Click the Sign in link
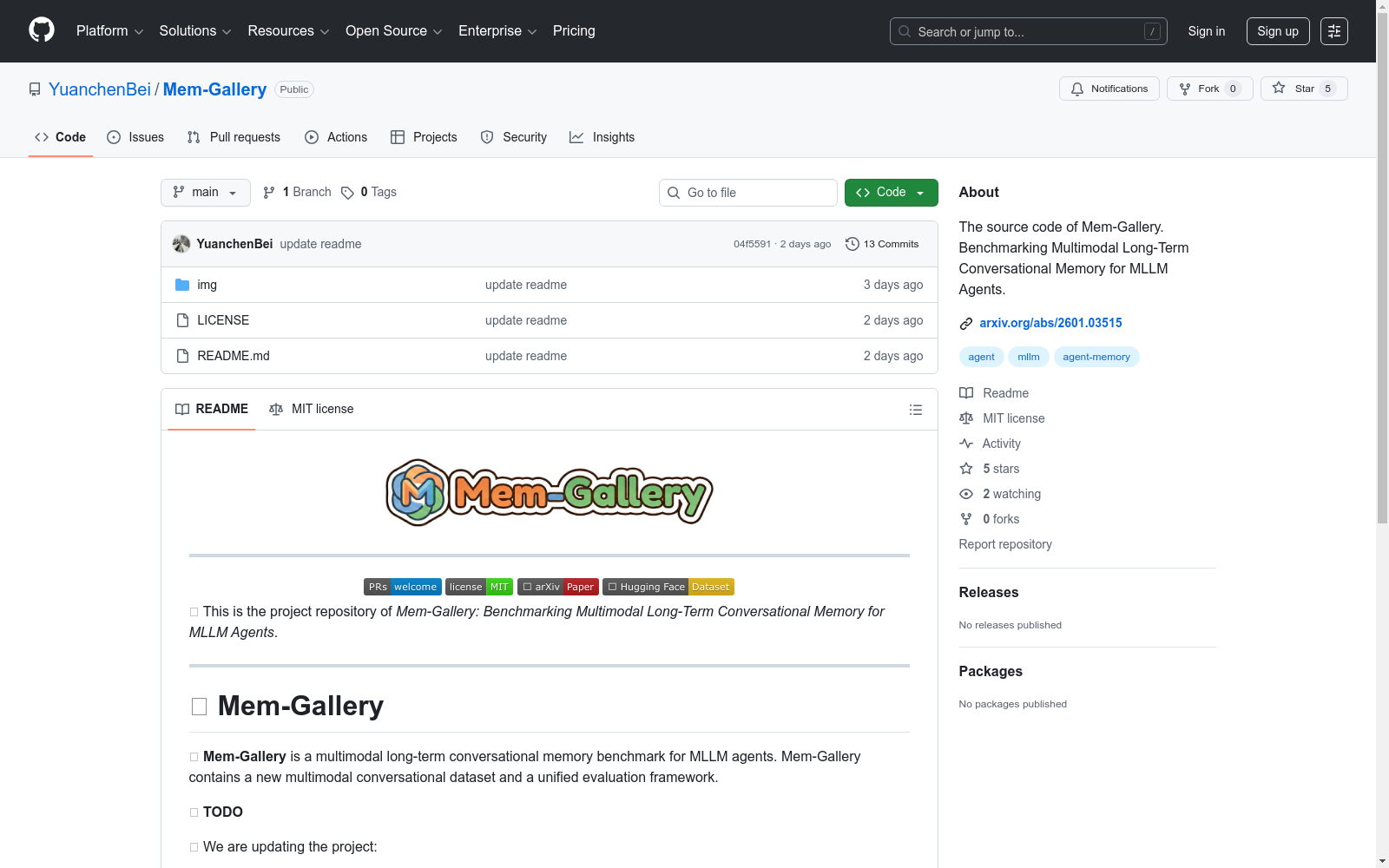Viewport: 1389px width, 868px height. (x=1207, y=31)
